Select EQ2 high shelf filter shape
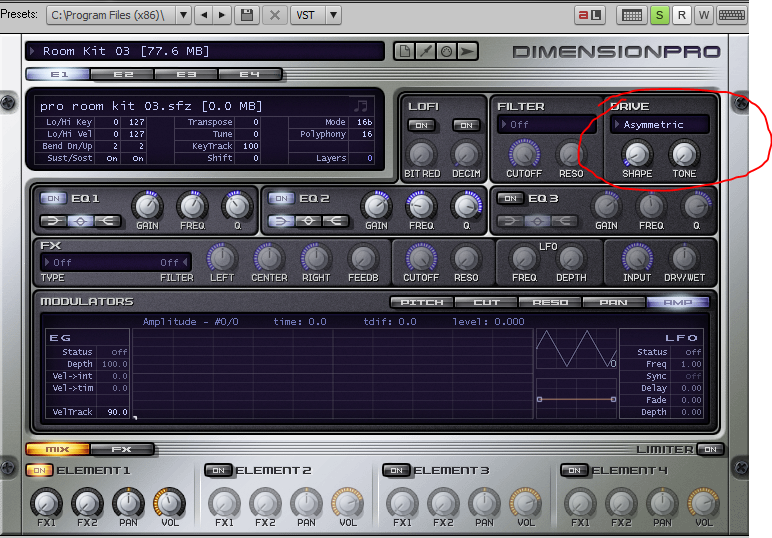Image resolution: width=772 pixels, height=538 pixels. tap(335, 221)
